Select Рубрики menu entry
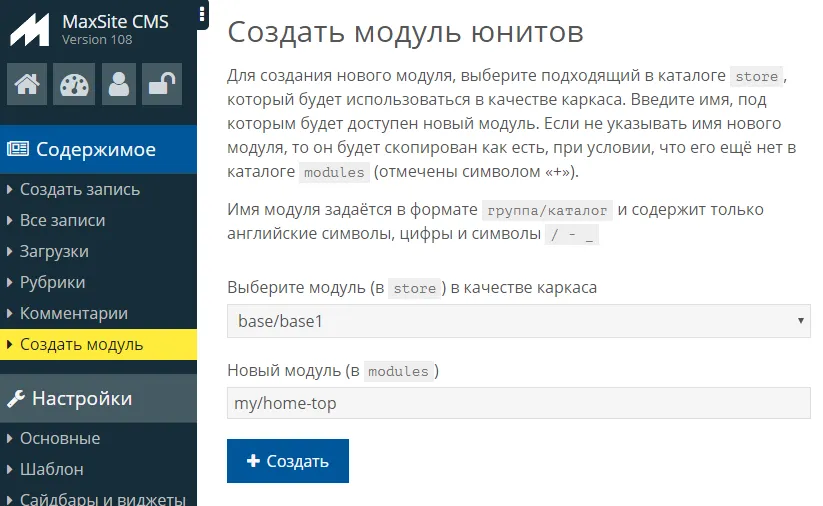 [52, 282]
